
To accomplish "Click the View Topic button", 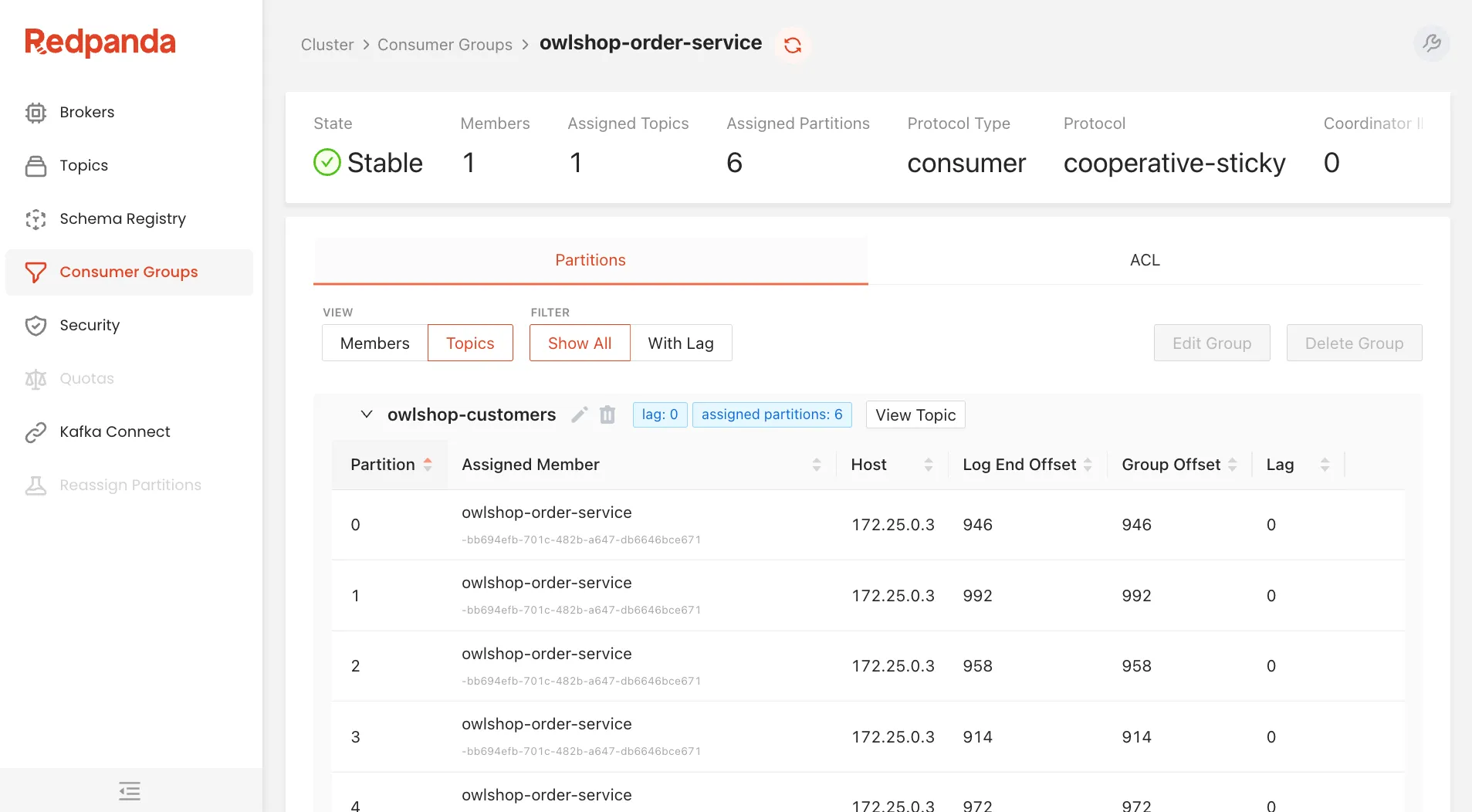I will point(915,415).
